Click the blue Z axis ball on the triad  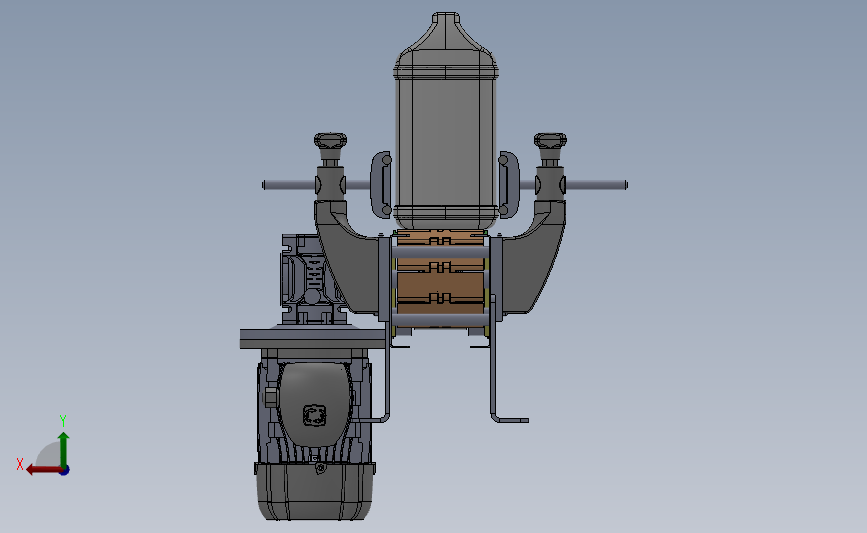tap(65, 471)
